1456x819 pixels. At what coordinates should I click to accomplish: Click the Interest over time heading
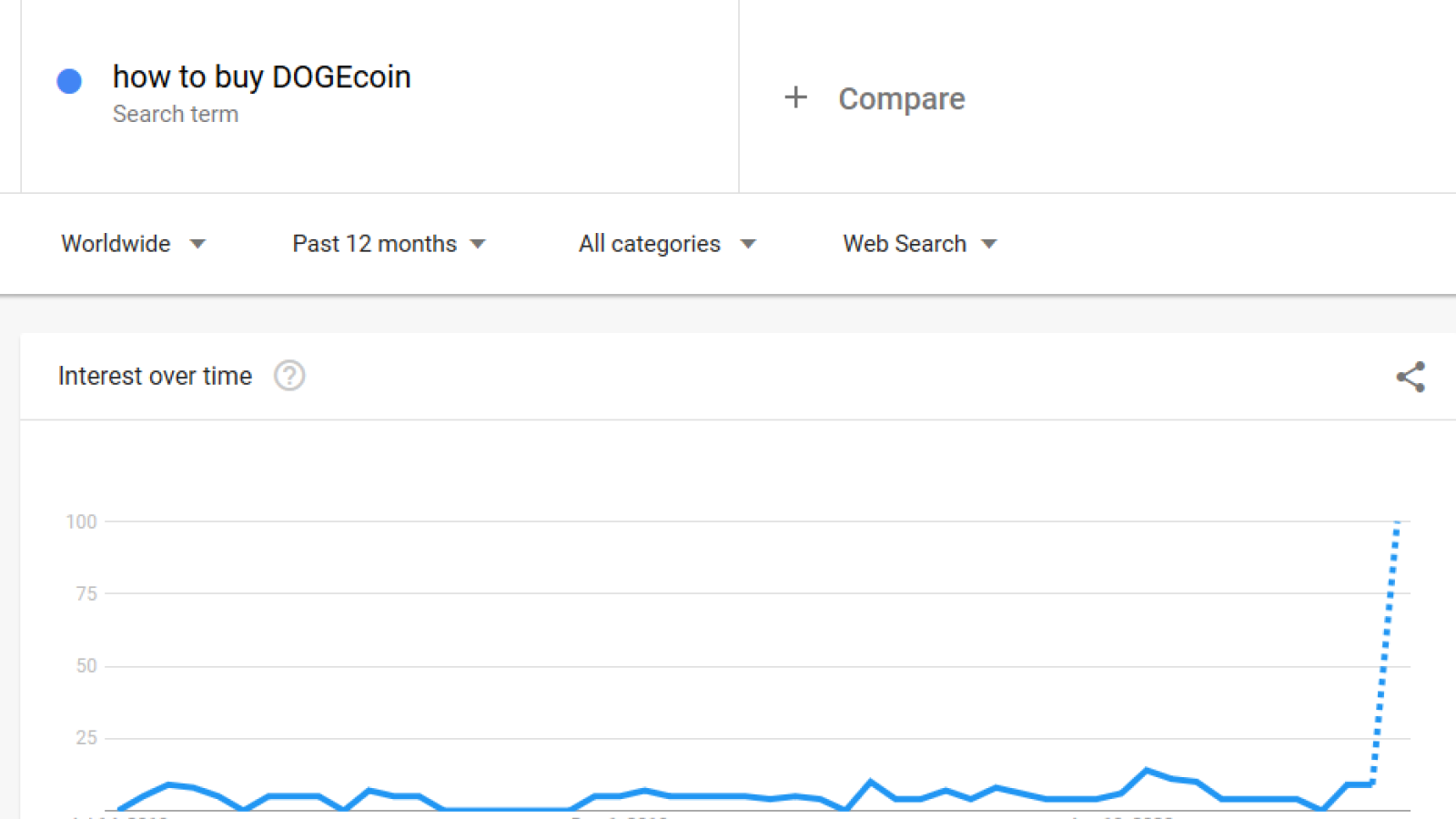155,376
